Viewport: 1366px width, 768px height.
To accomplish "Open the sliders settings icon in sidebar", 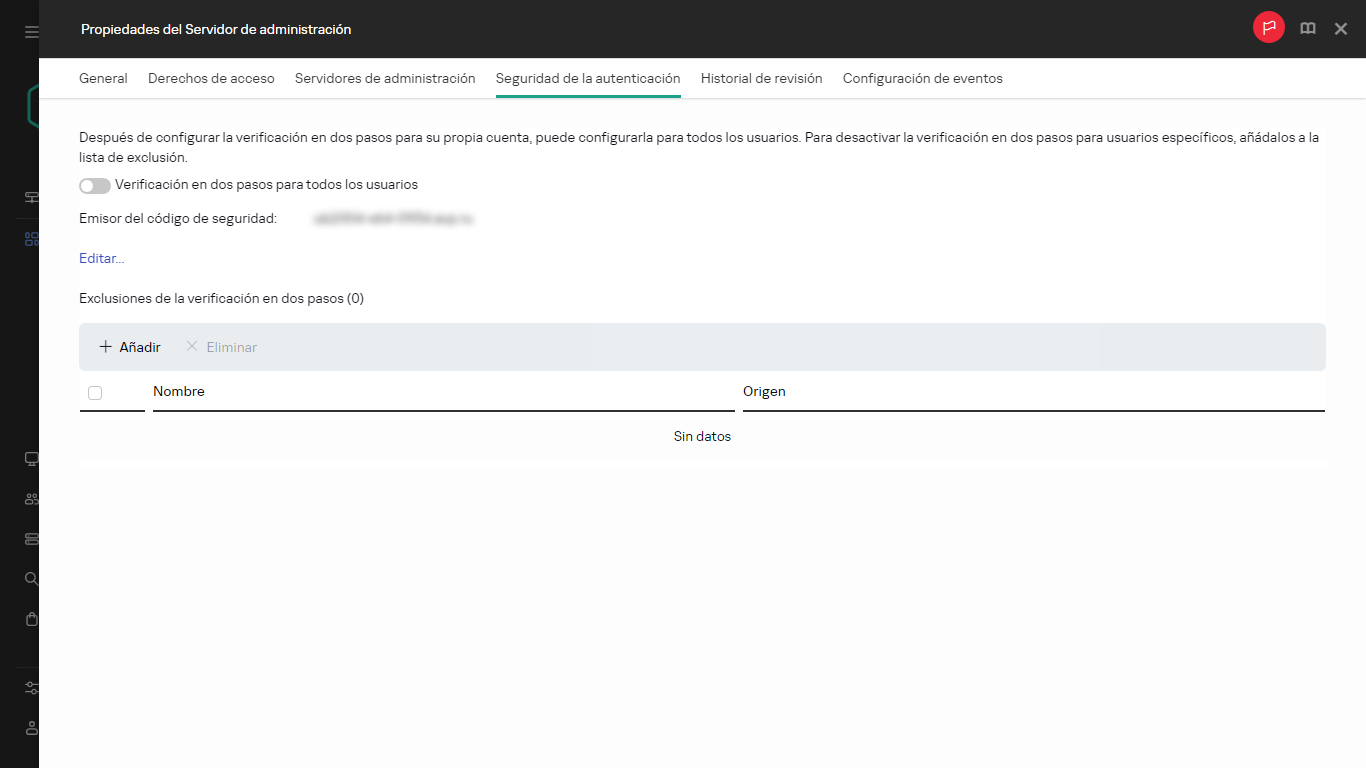I will point(31,688).
